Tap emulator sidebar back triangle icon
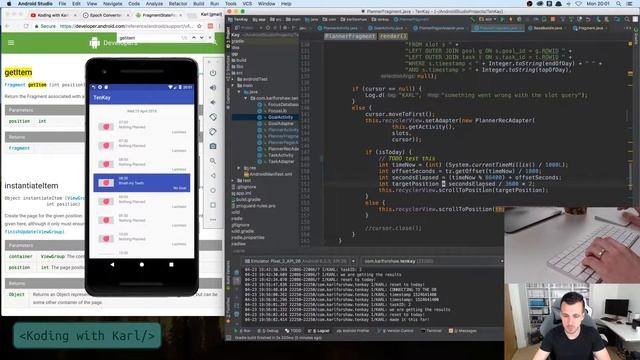640x360 pixels. coord(213,176)
